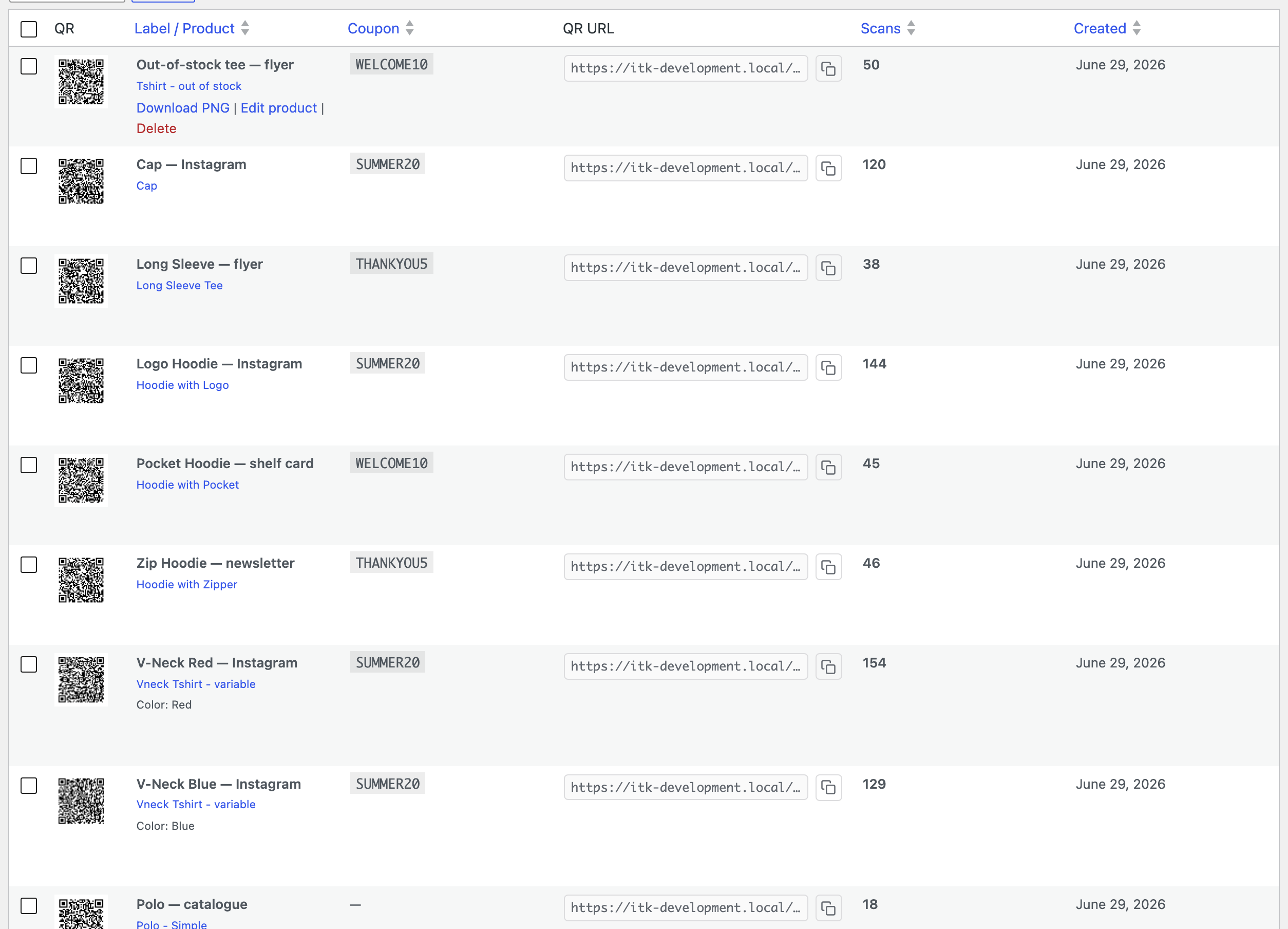
Task: Select the Pocket Hoodie — shelf card checkbox
Action: 28,465
